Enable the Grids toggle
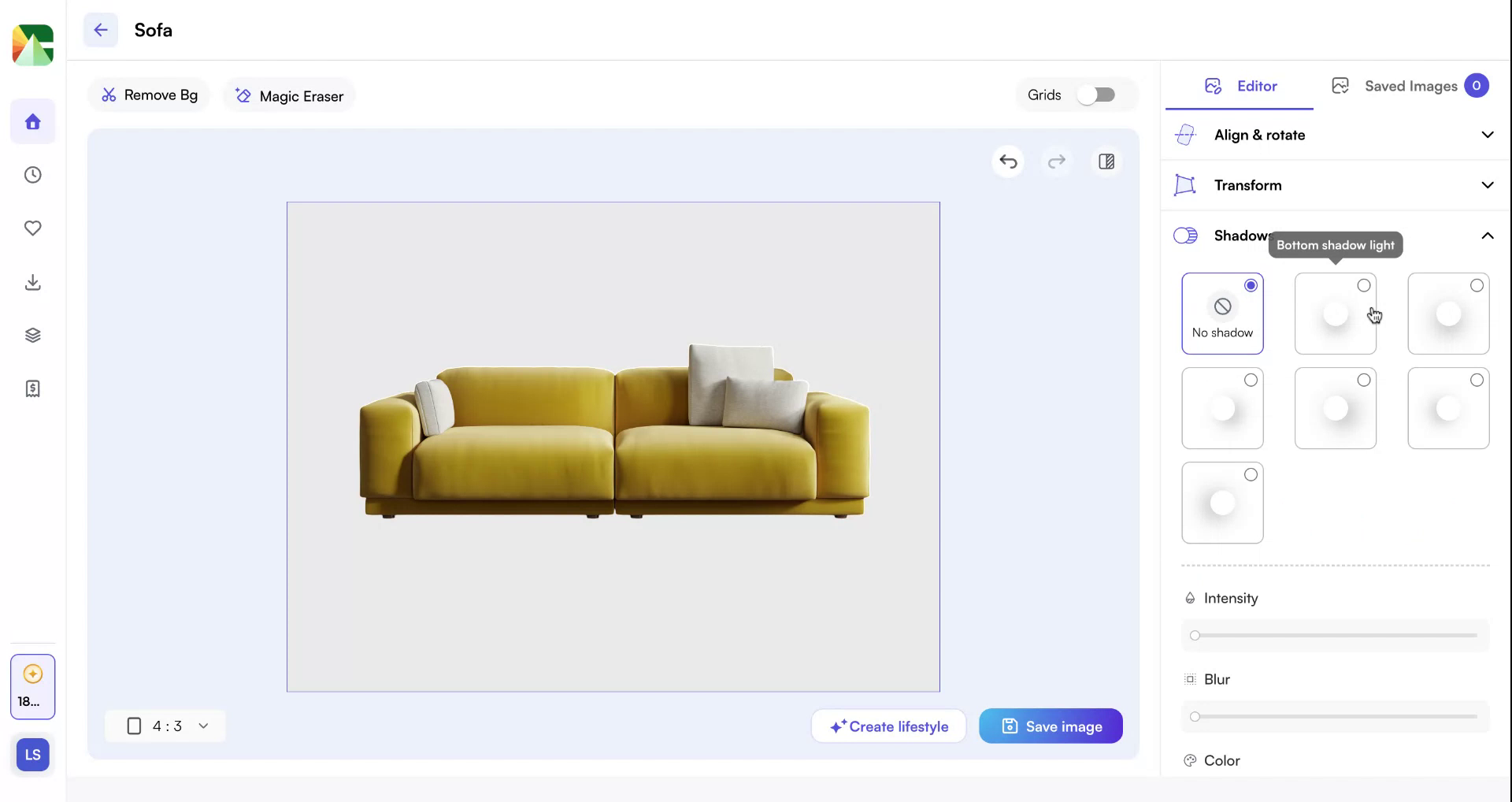Image resolution: width=1512 pixels, height=802 pixels. coord(1098,95)
